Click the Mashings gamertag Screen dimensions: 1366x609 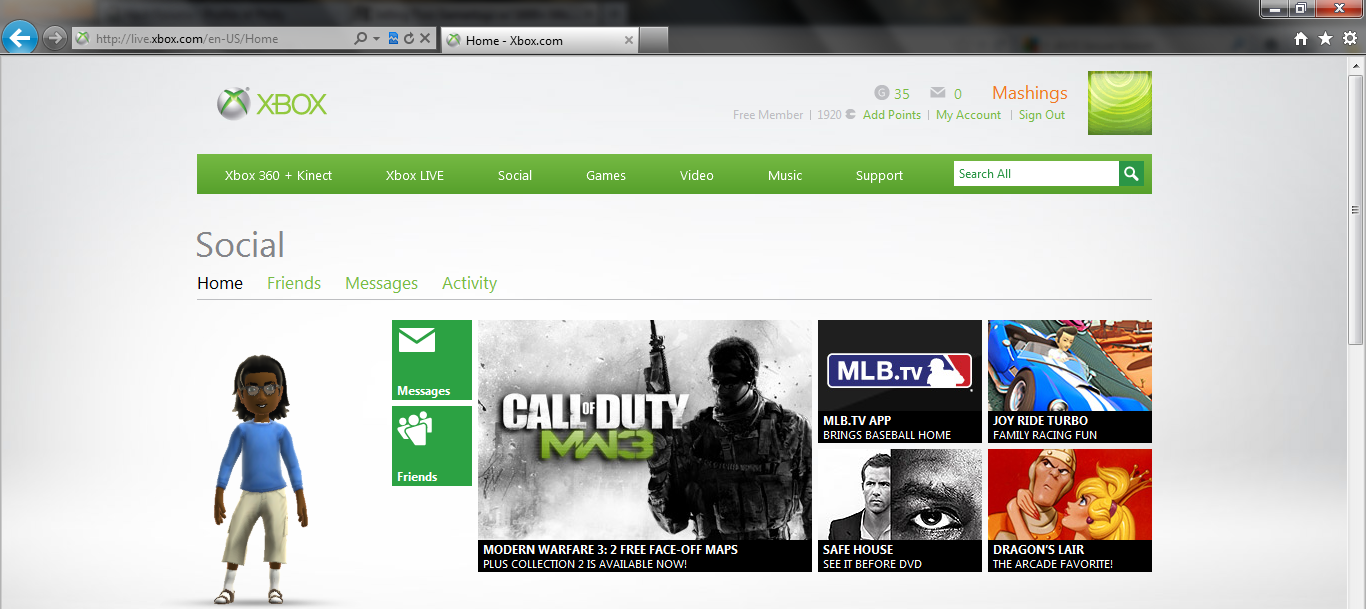click(1030, 93)
